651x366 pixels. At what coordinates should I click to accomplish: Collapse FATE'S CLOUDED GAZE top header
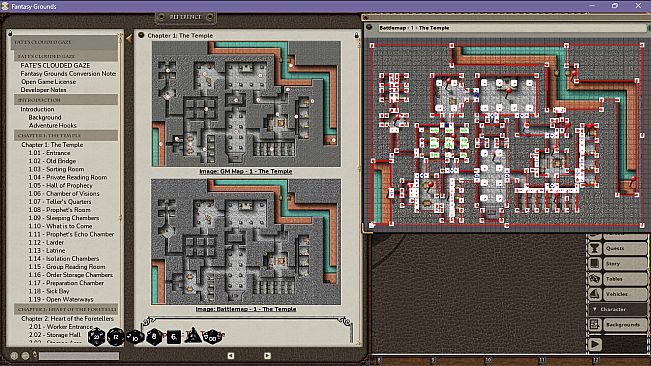(64, 42)
